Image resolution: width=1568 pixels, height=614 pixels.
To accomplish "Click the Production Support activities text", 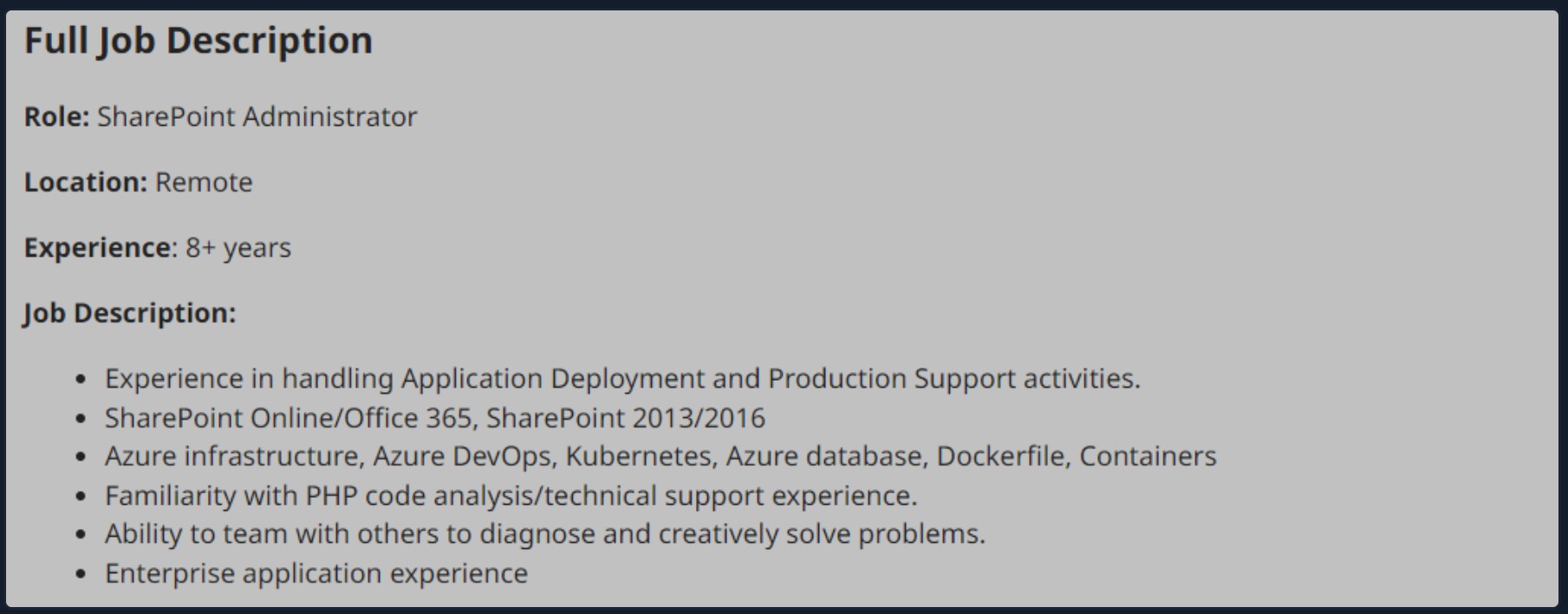I will click(954, 379).
